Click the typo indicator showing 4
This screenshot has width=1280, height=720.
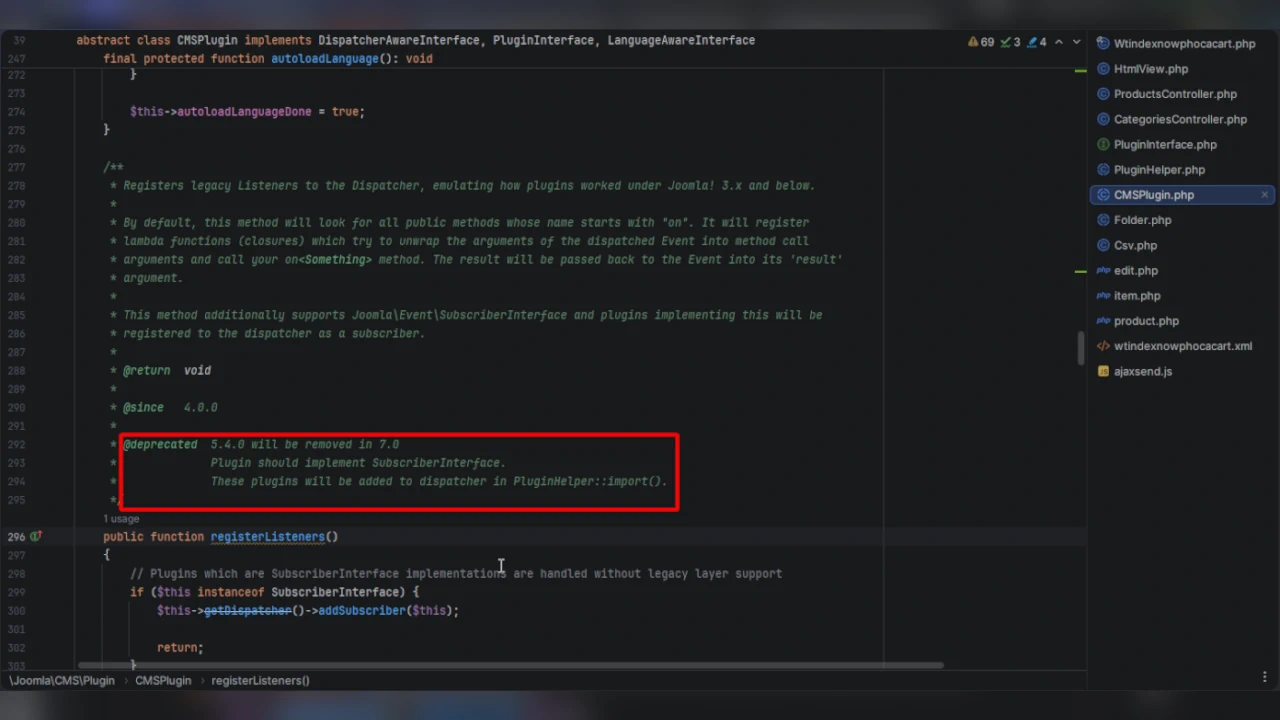(1037, 42)
